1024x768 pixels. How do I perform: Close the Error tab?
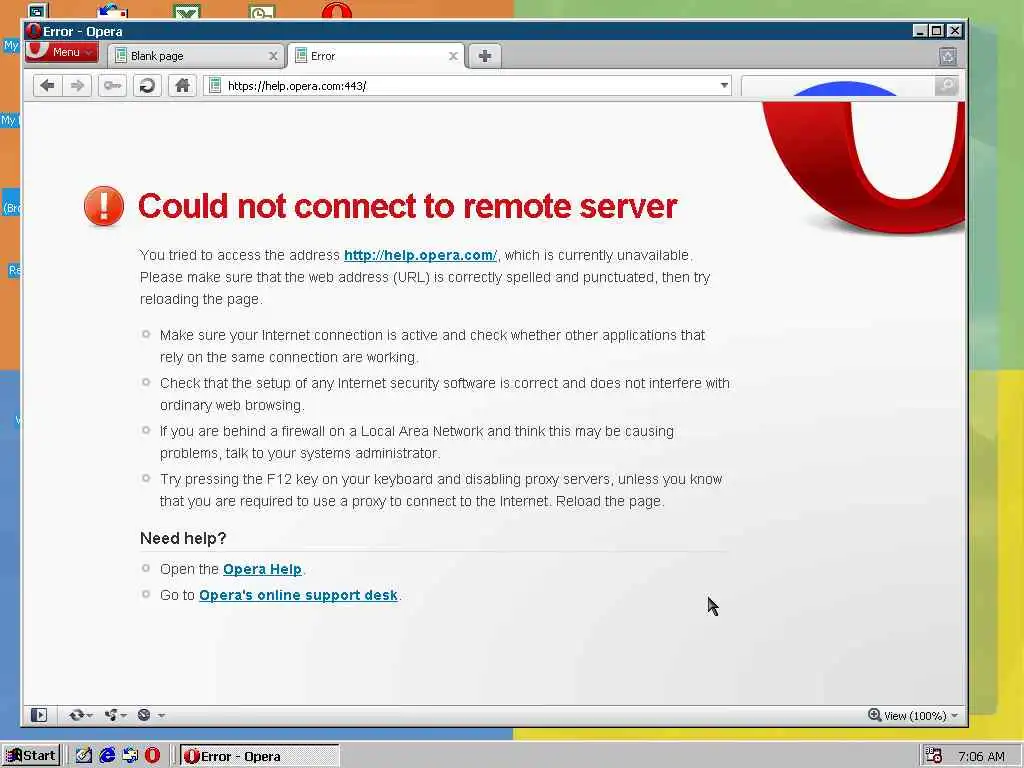(453, 56)
